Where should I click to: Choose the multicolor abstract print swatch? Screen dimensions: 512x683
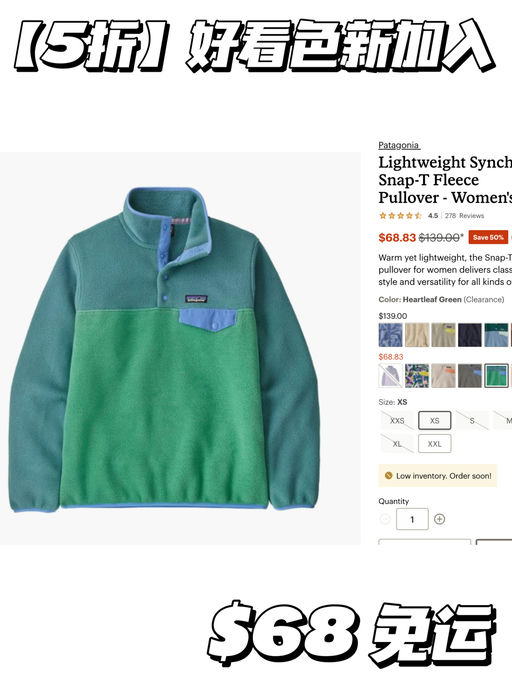pyautogui.click(x=417, y=375)
